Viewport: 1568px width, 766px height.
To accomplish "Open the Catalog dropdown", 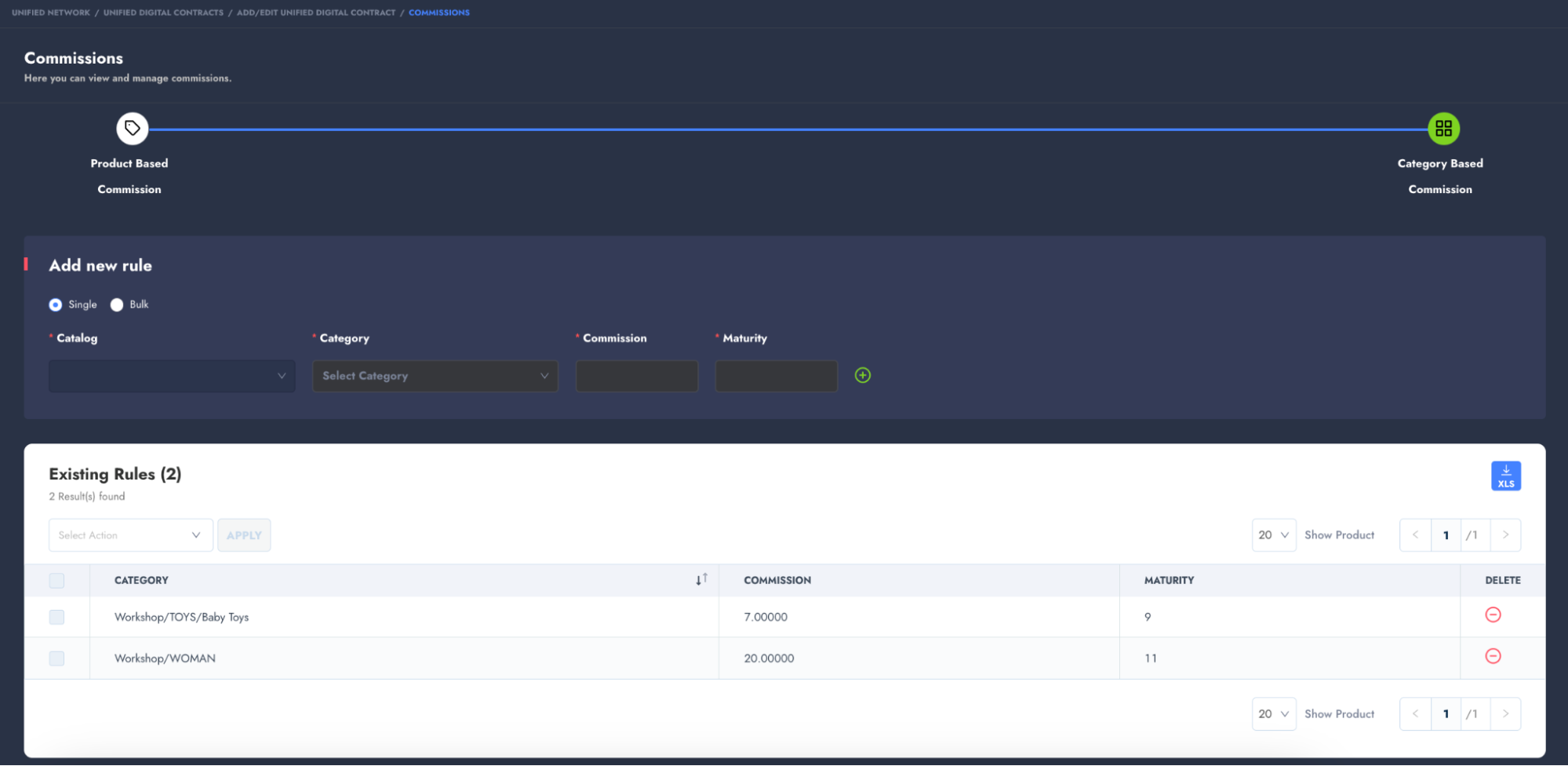I will click(x=172, y=377).
